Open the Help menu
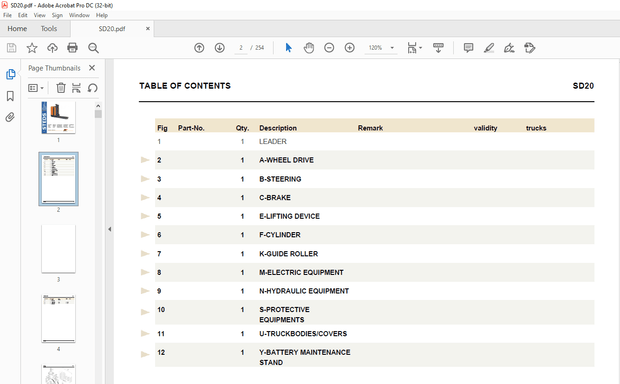 pyautogui.click(x=102, y=15)
